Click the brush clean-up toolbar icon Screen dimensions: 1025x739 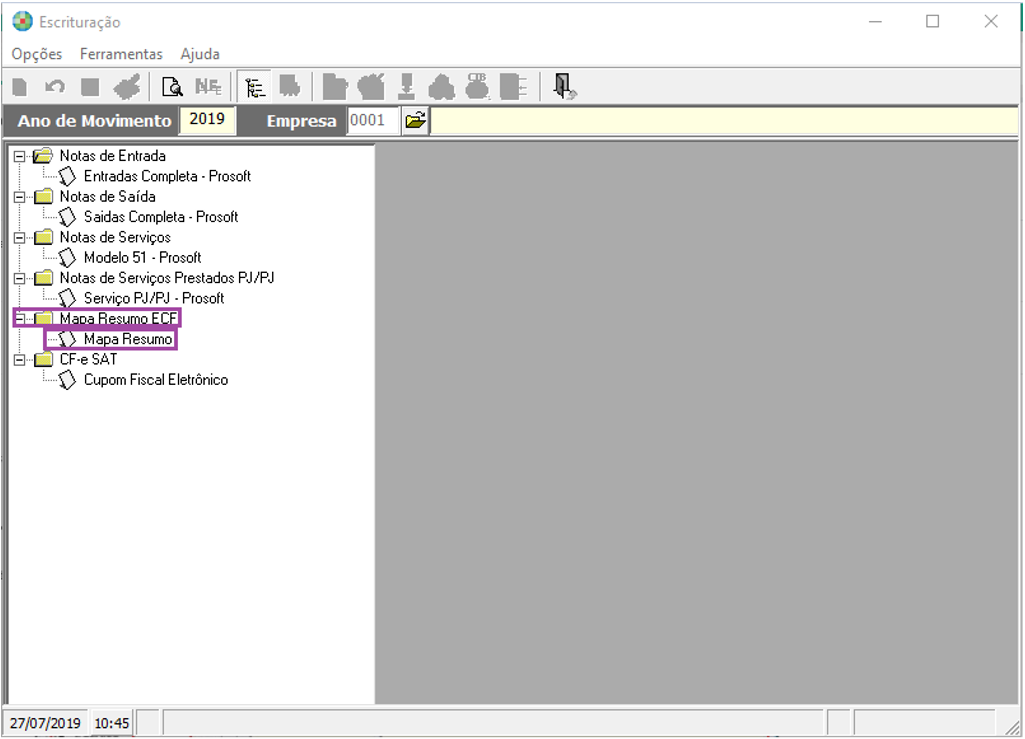[x=127, y=87]
